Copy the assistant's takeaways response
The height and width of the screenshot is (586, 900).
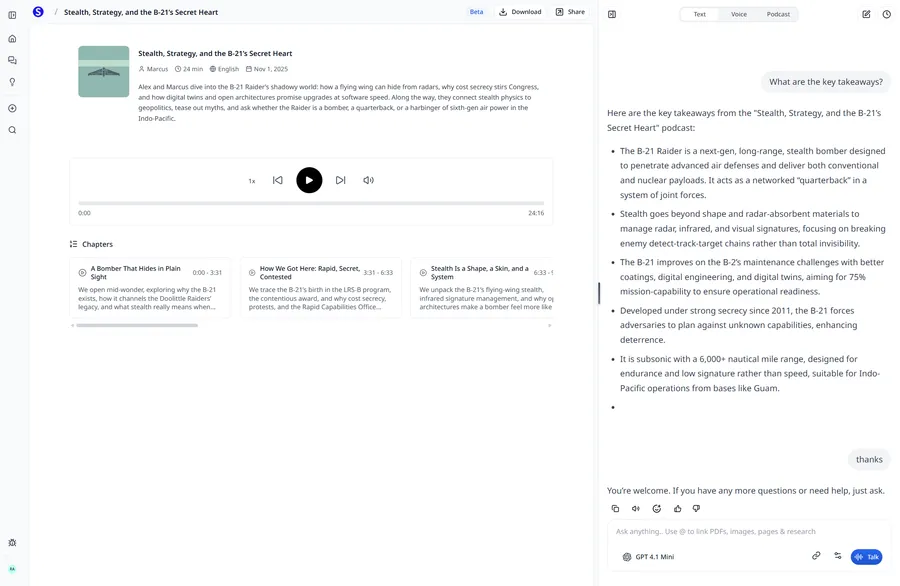(x=614, y=508)
